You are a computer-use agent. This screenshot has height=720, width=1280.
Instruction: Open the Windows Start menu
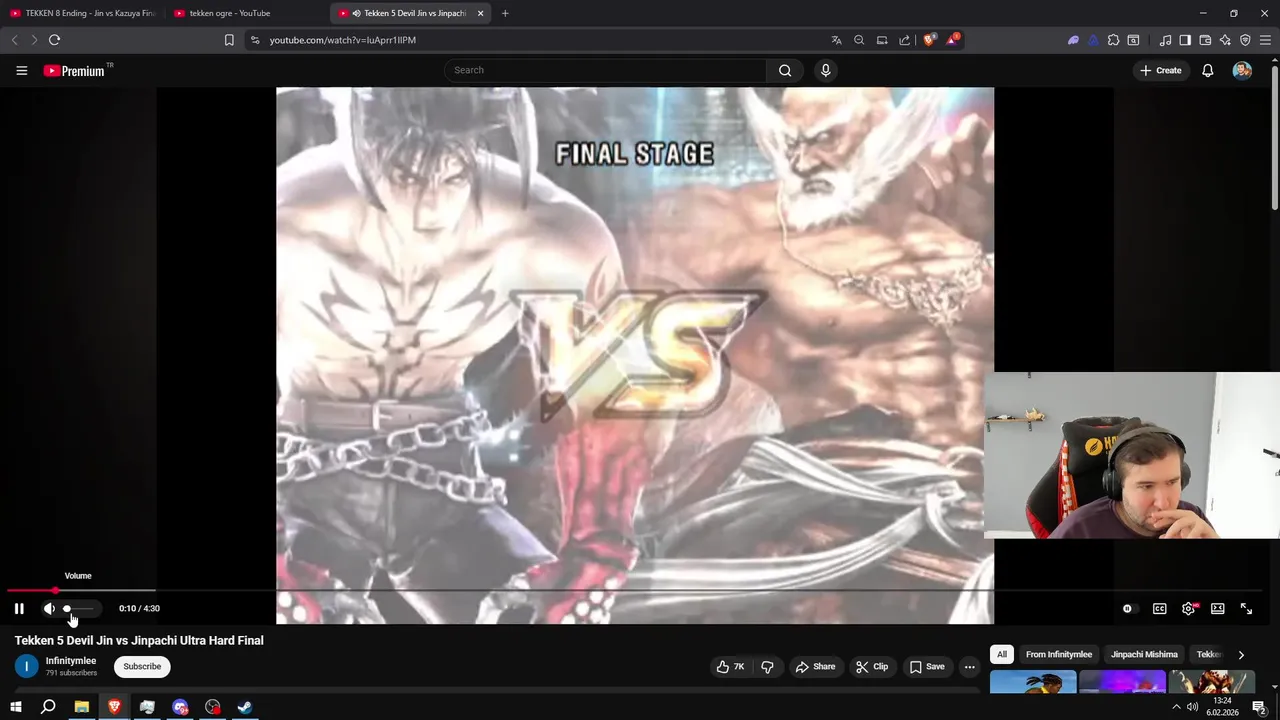[x=15, y=707]
